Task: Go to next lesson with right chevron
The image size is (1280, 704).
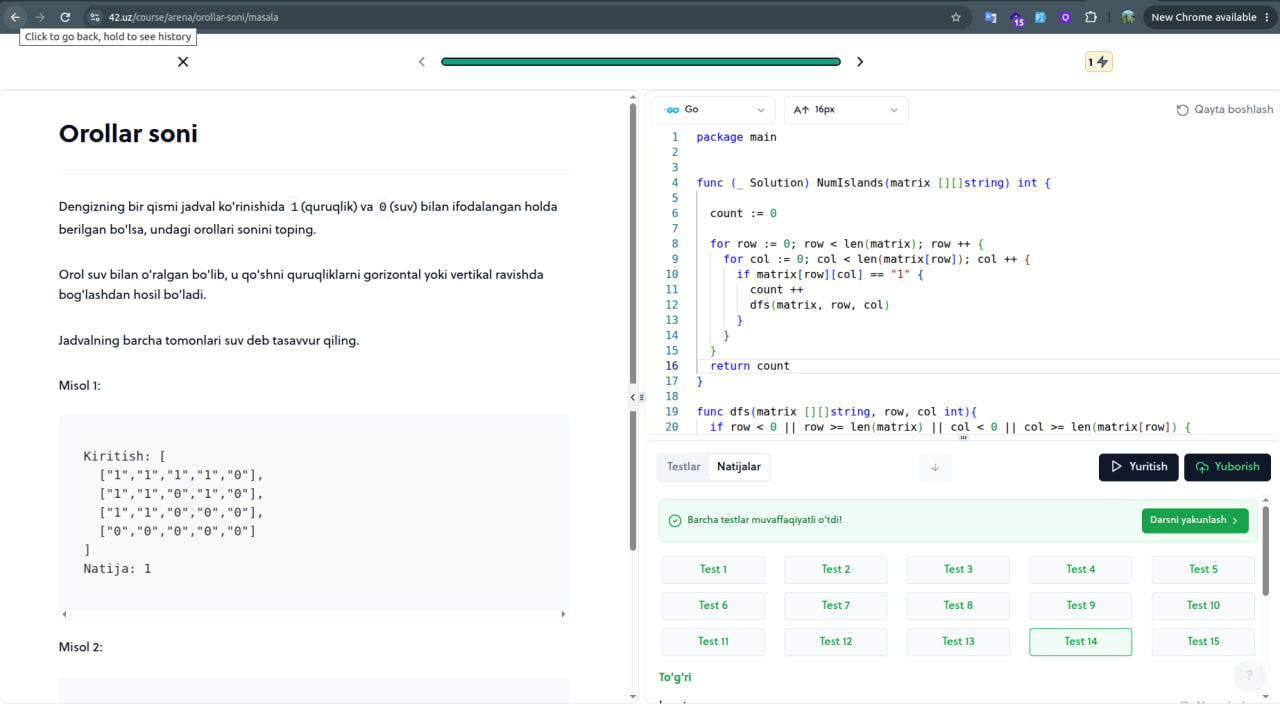Action: (x=860, y=62)
